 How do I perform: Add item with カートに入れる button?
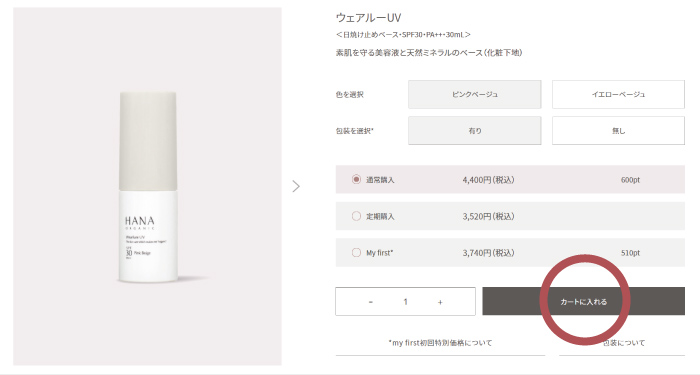583,301
